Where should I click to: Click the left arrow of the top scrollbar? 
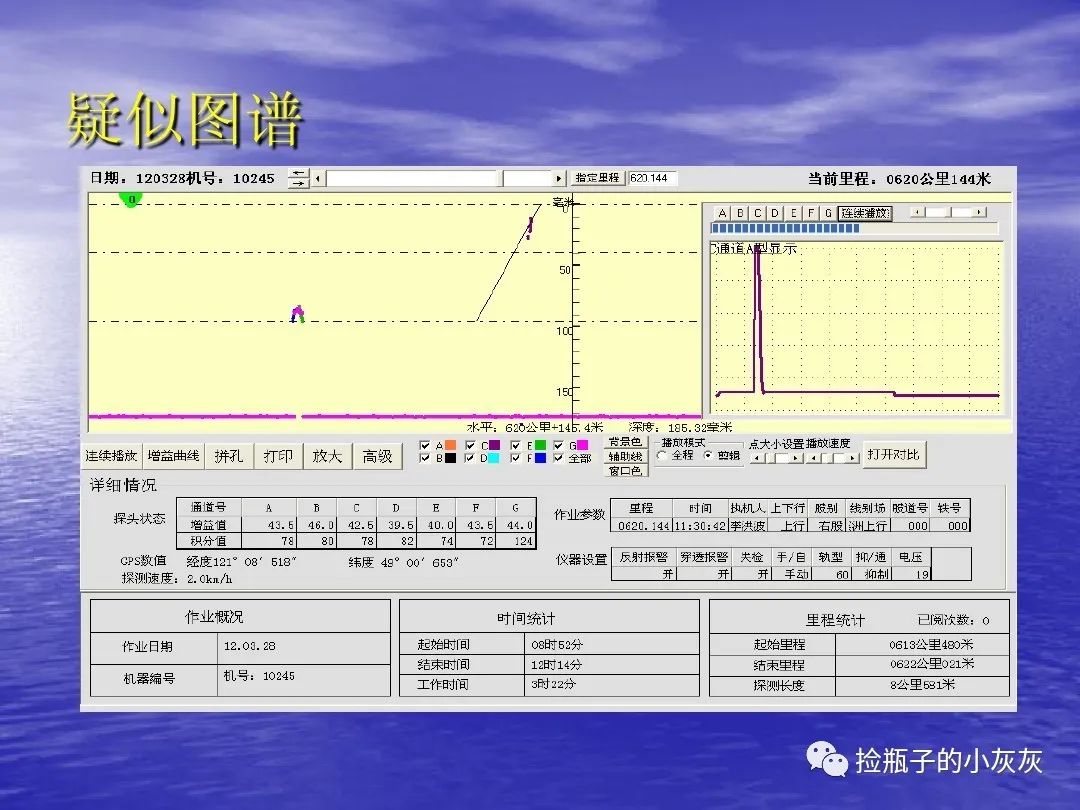tap(319, 178)
